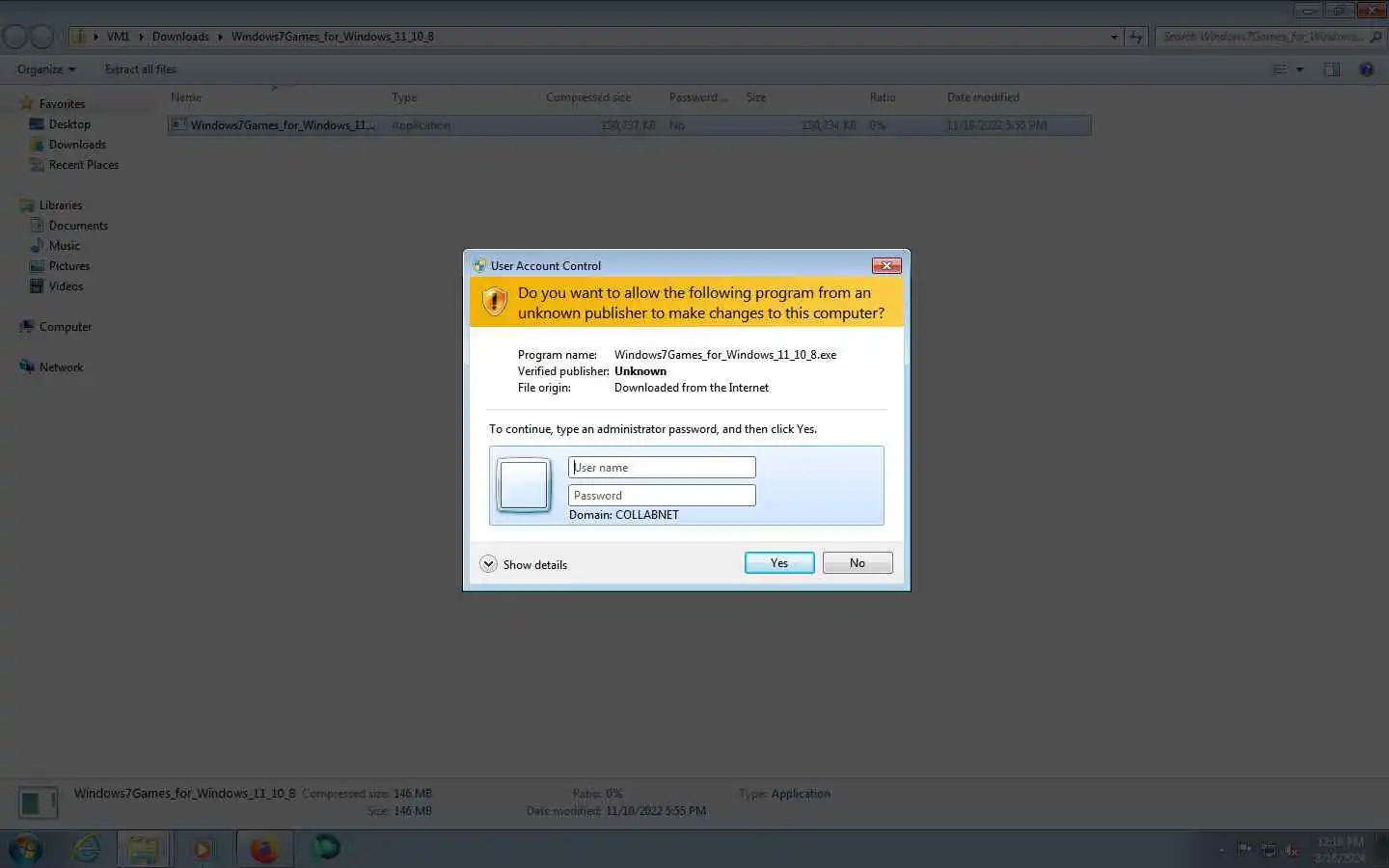Click the Unknown publisher text
This screenshot has height=868, width=1389.
640,371
